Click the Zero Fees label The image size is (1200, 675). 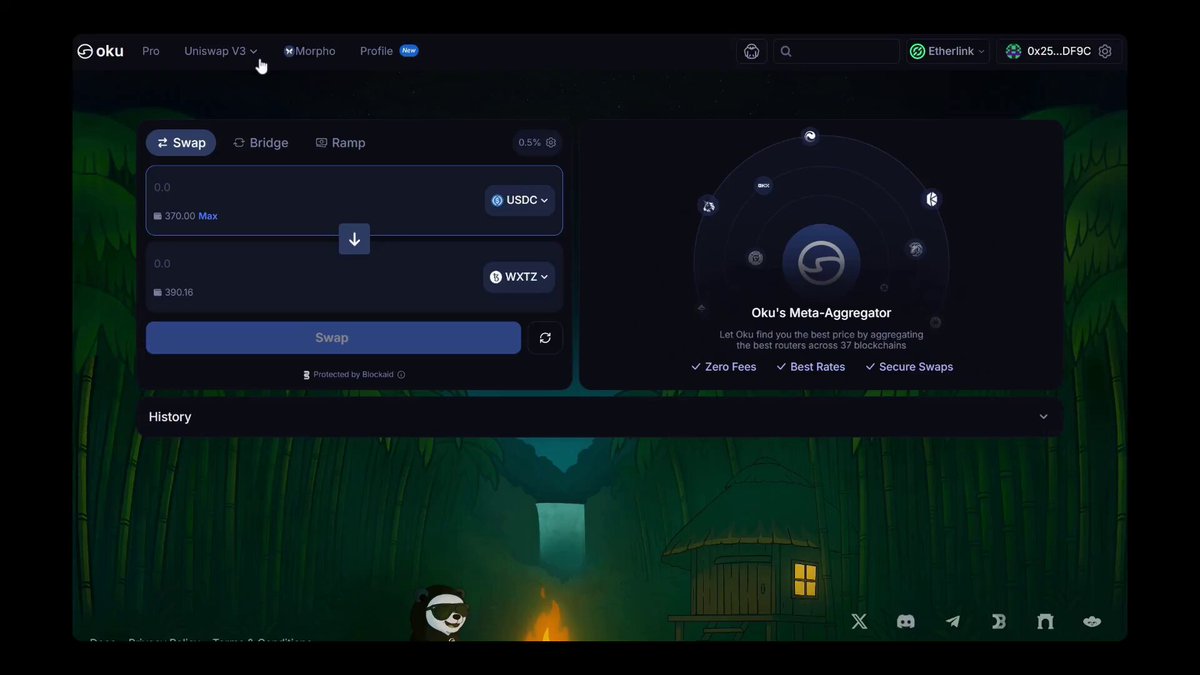(x=730, y=367)
